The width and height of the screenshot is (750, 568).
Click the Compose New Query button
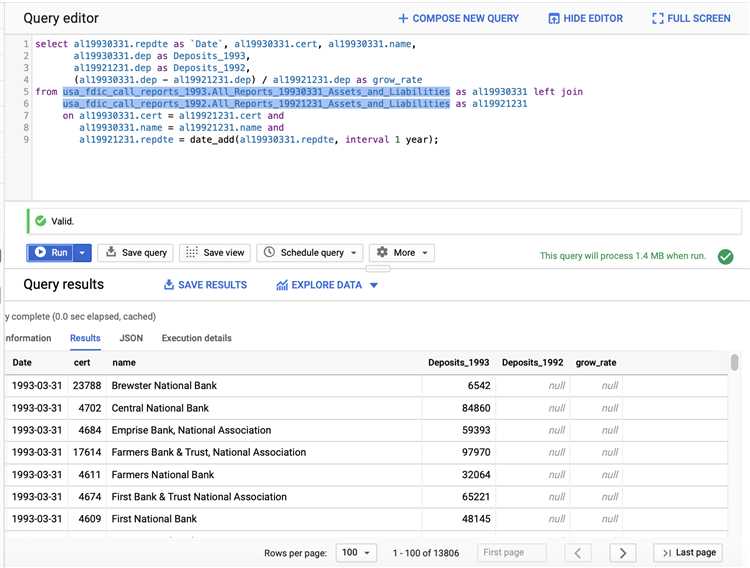click(458, 18)
